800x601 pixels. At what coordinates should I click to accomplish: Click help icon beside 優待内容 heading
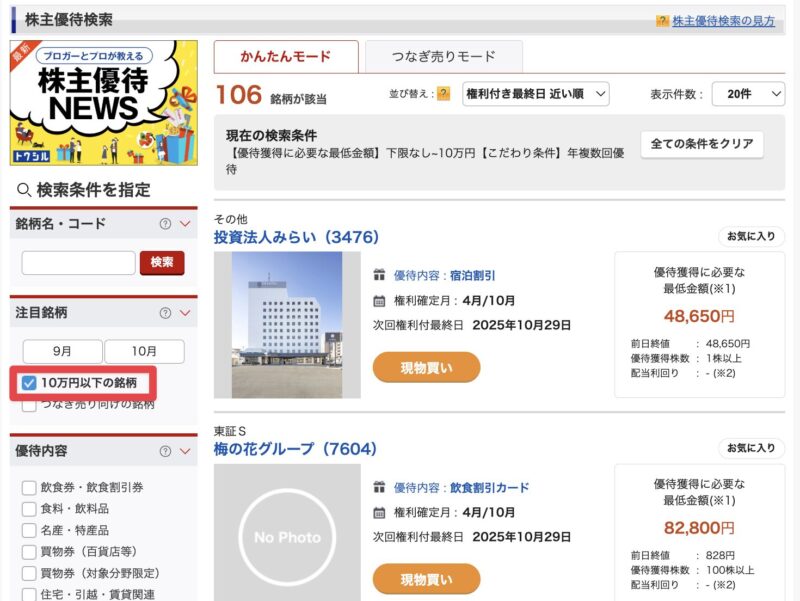tap(166, 451)
